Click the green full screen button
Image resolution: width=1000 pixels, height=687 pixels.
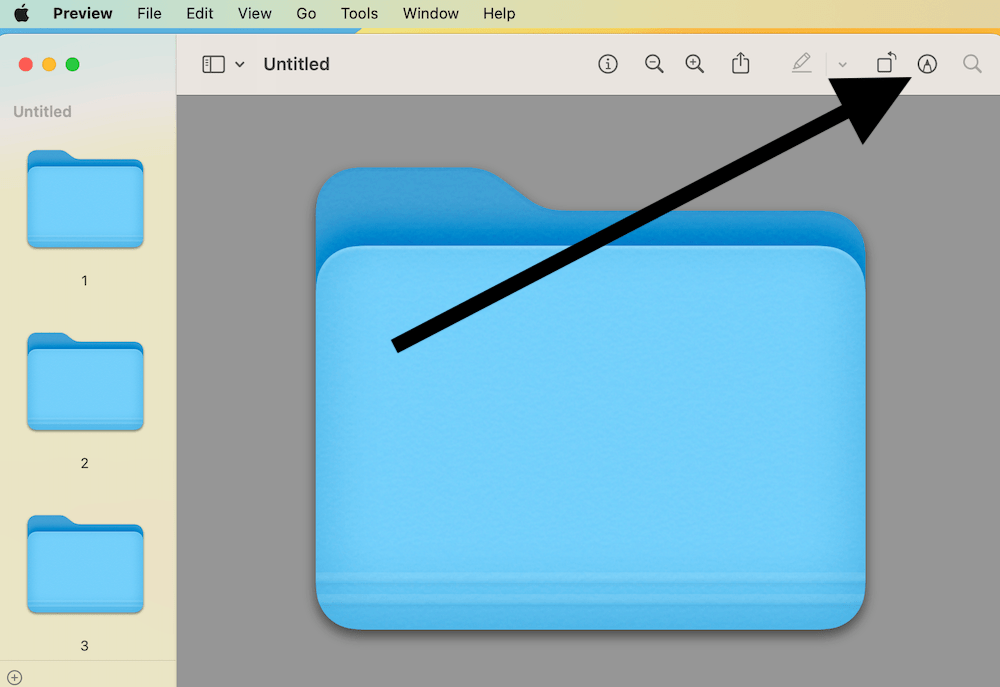pyautogui.click(x=73, y=64)
